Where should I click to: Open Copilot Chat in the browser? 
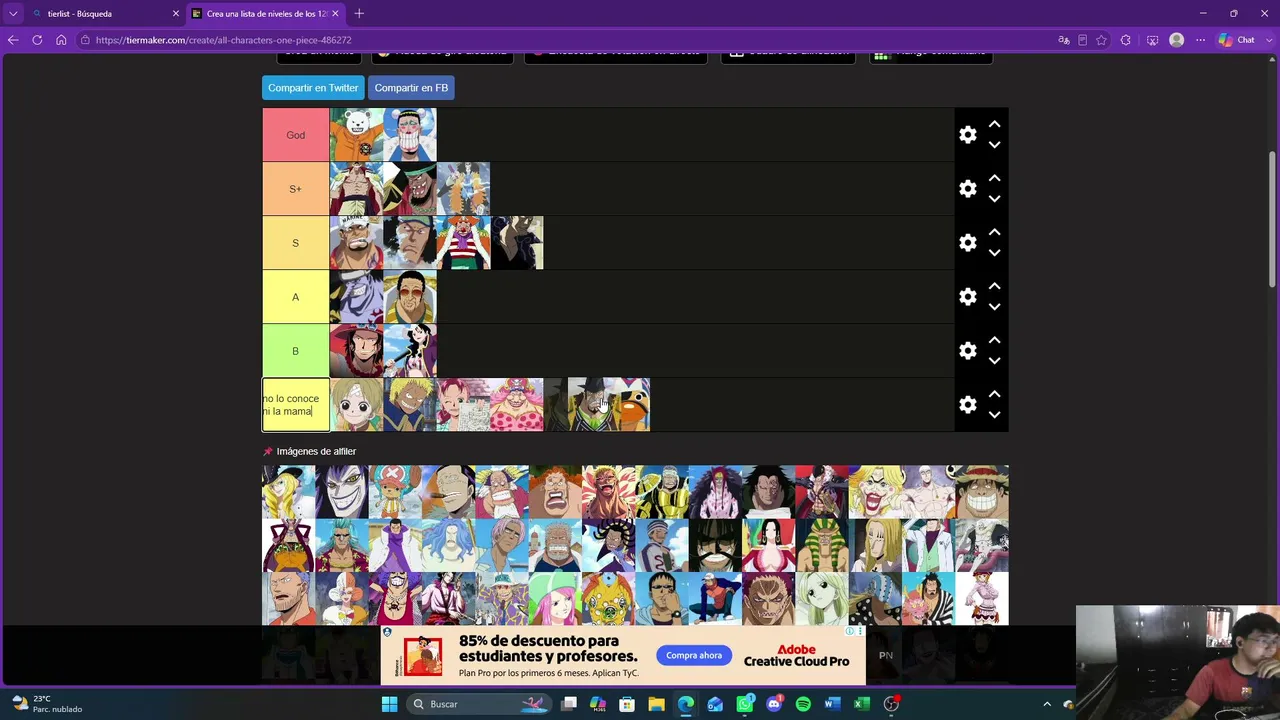pos(1236,40)
